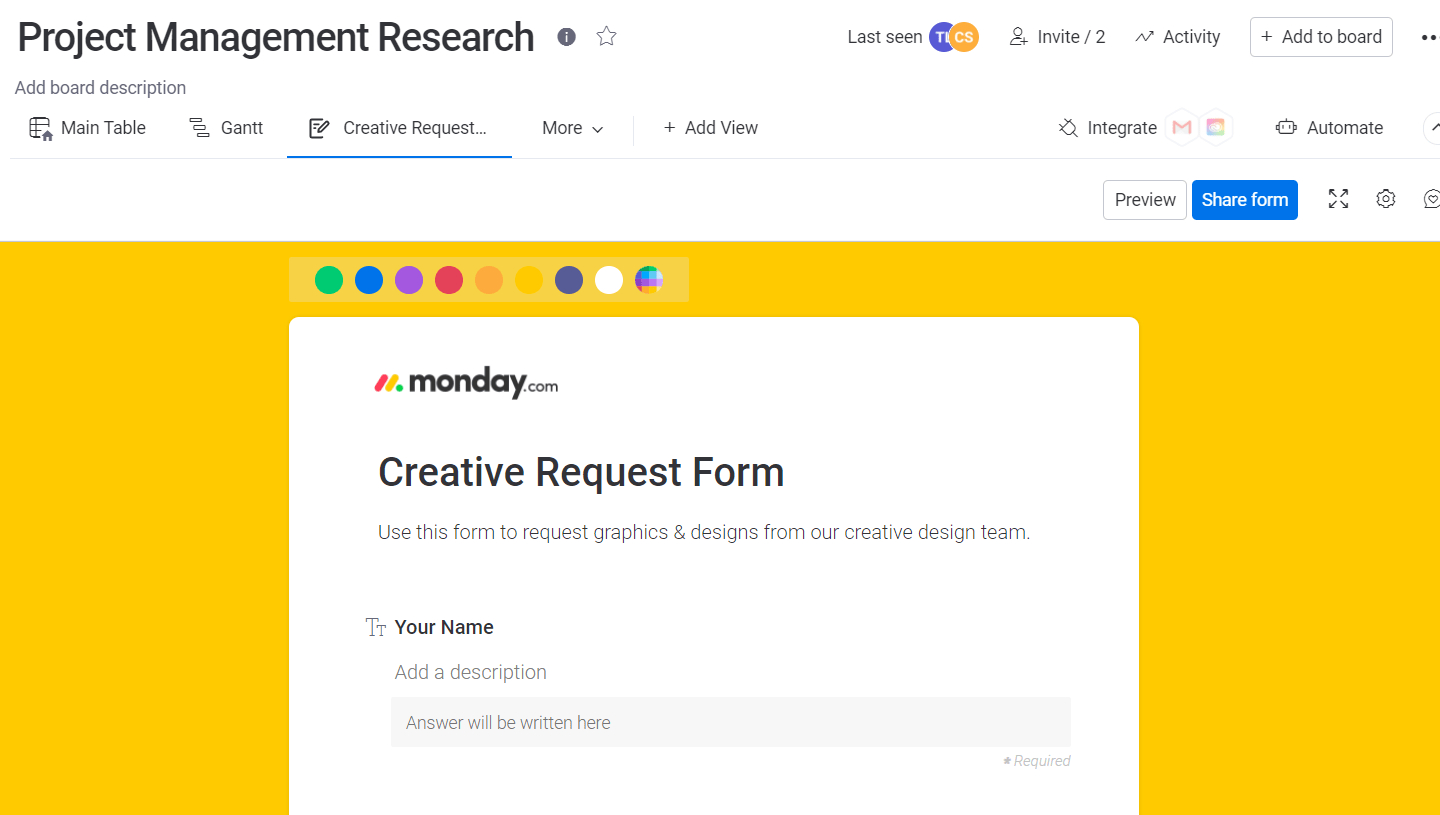Viewport: 1440px width, 815px height.
Task: Switch to the Gantt view tab
Action: tap(227, 128)
